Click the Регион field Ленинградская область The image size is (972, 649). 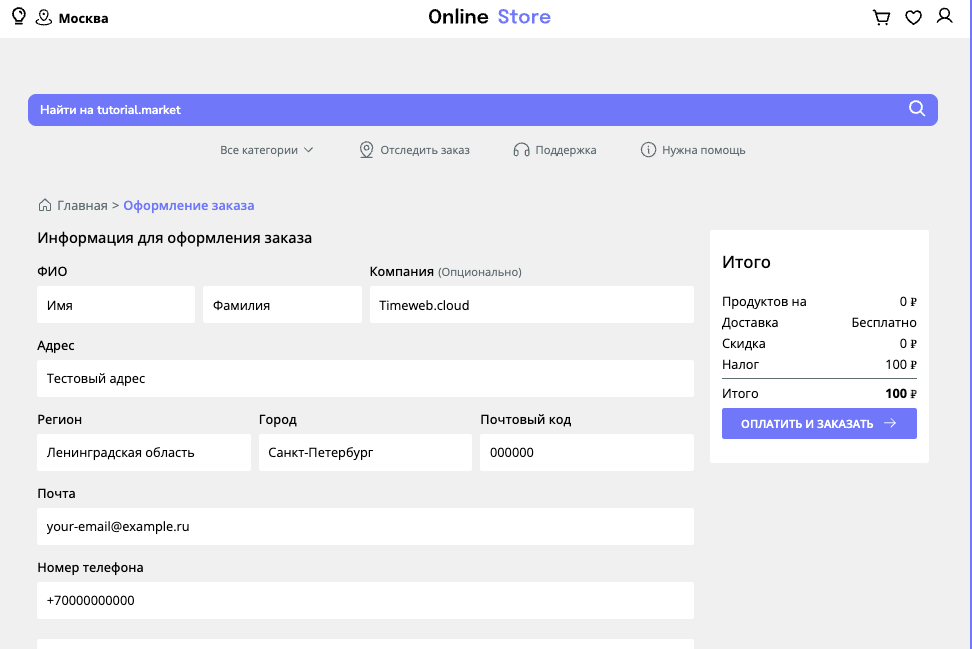[144, 452]
